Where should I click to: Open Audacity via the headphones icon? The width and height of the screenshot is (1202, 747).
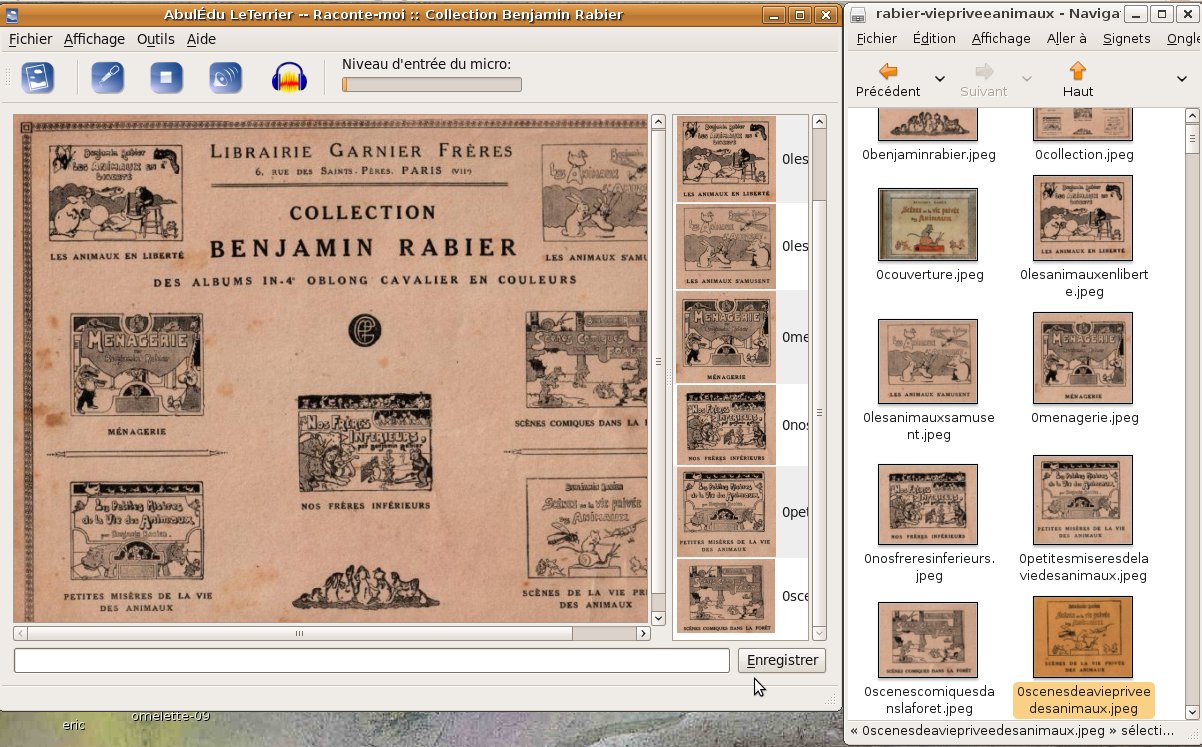(290, 78)
